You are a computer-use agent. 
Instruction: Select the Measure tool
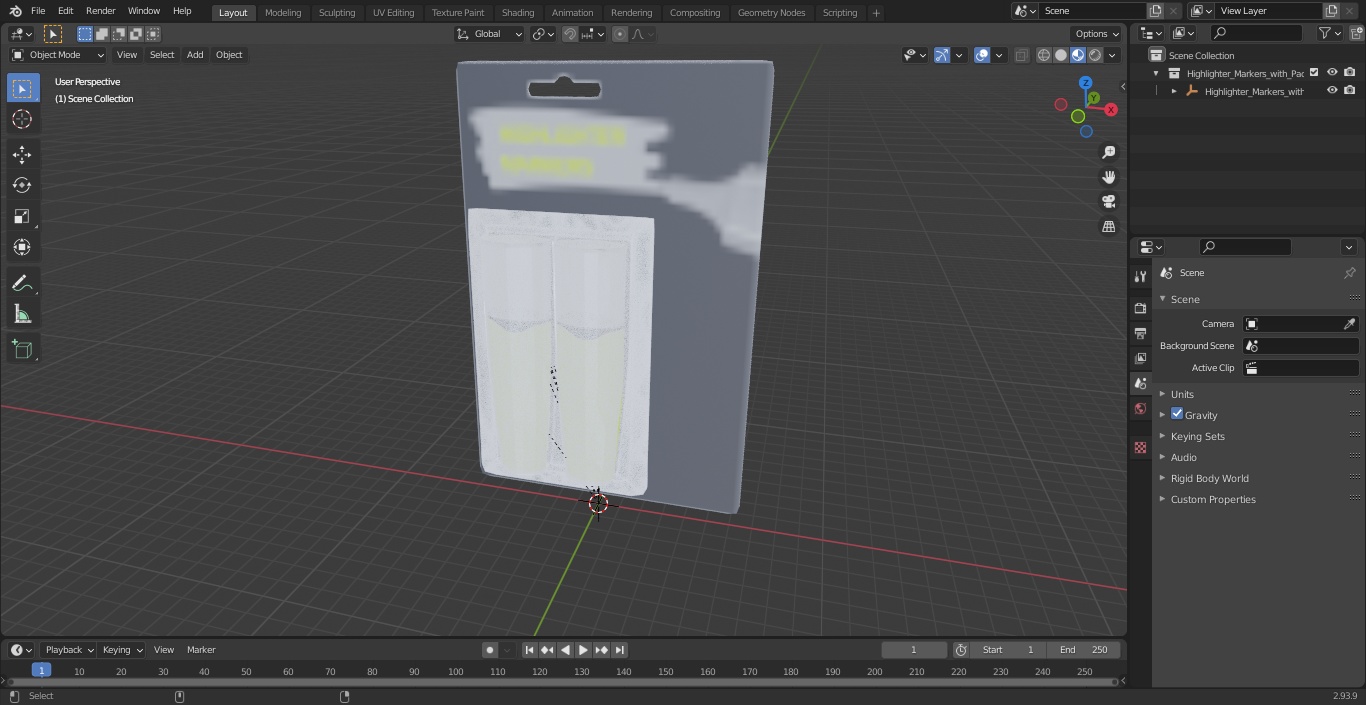click(22, 315)
